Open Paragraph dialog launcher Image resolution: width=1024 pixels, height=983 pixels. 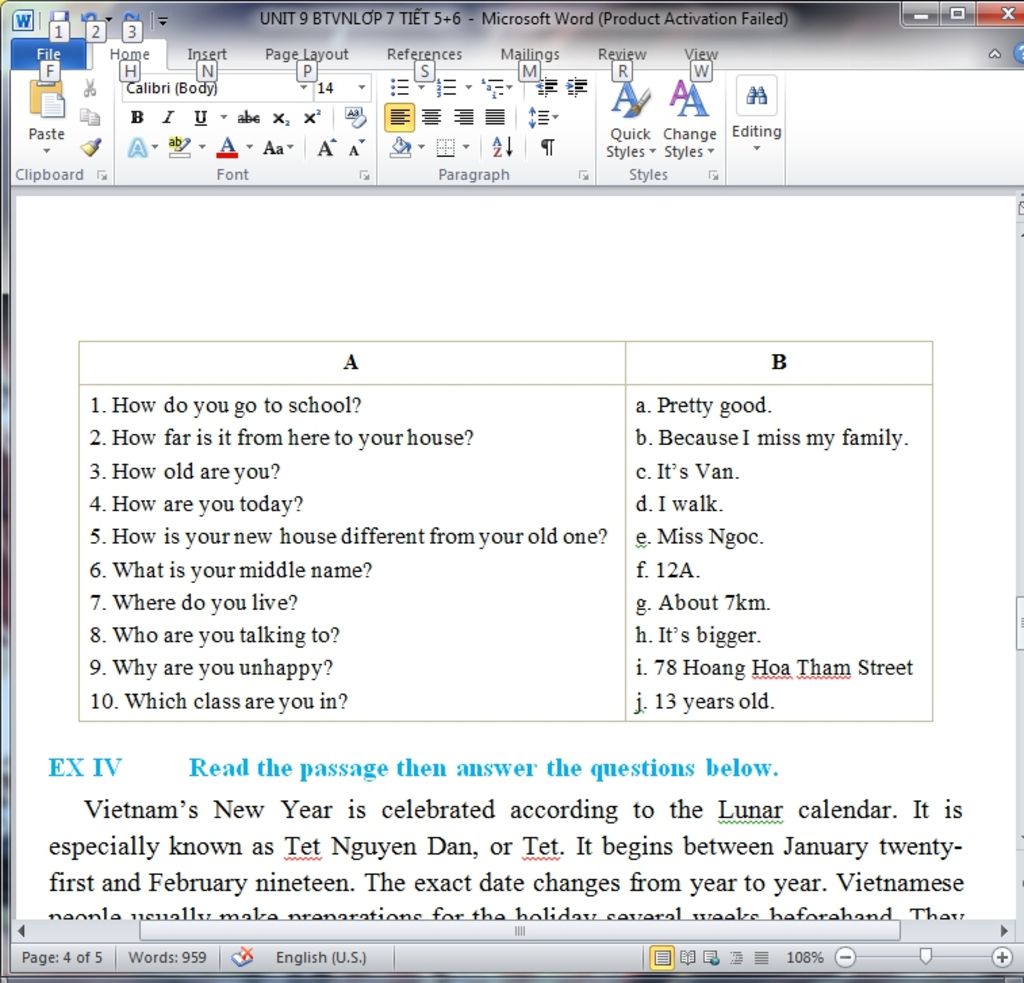(584, 175)
